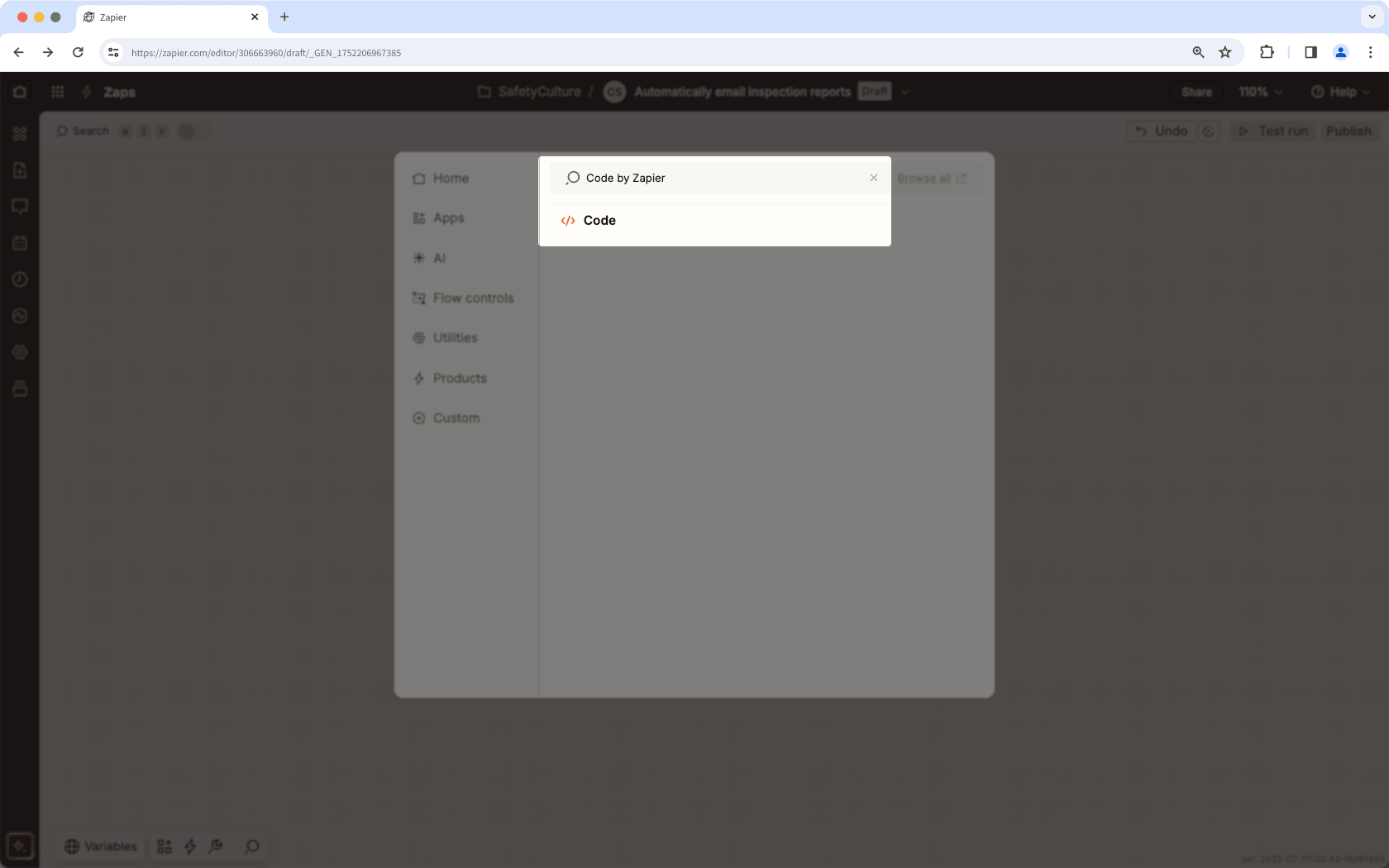Select the Zapier browser tab

[171, 17]
